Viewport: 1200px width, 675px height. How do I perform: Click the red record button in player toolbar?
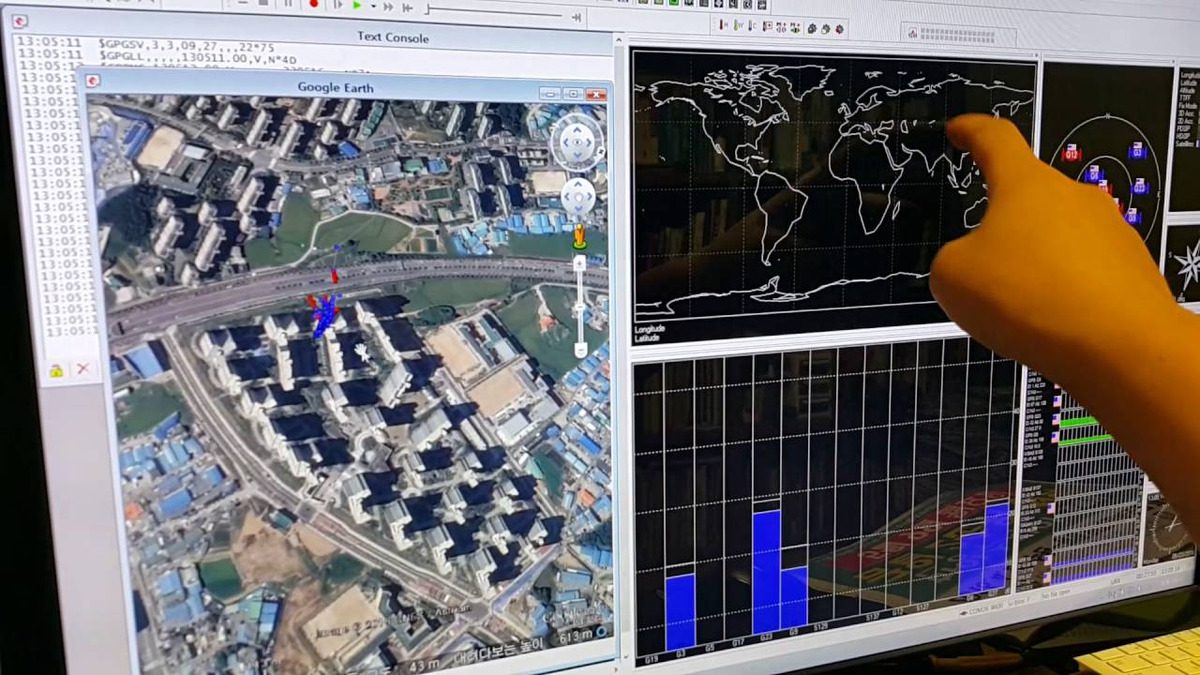tap(313, 4)
